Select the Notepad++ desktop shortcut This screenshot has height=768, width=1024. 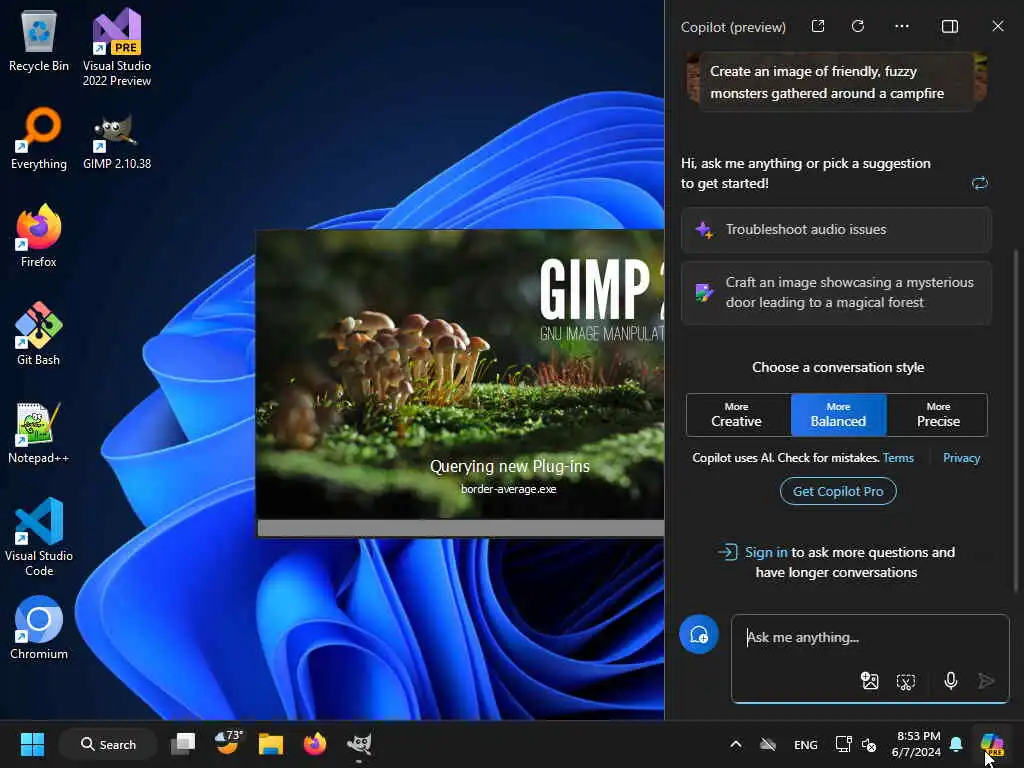pos(39,432)
